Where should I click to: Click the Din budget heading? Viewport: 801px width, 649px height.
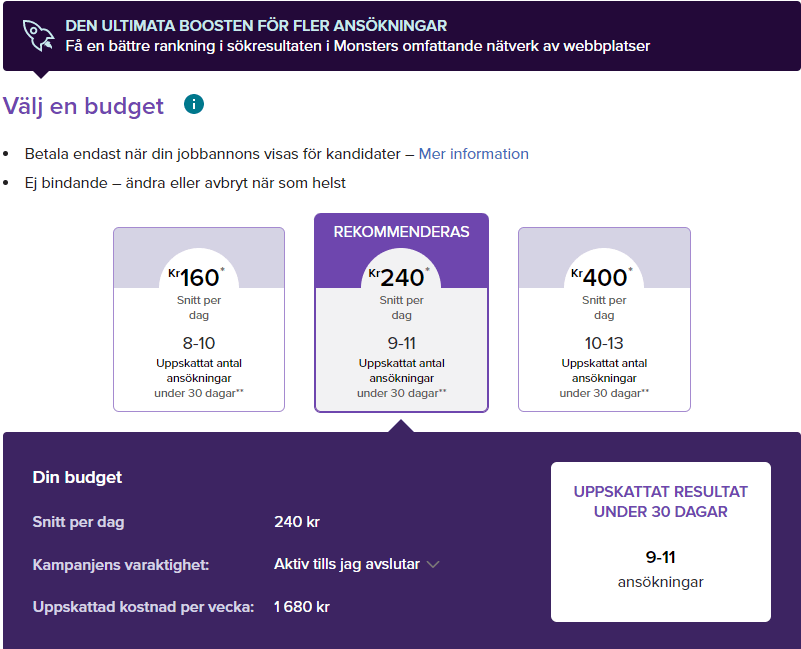pyautogui.click(x=77, y=477)
